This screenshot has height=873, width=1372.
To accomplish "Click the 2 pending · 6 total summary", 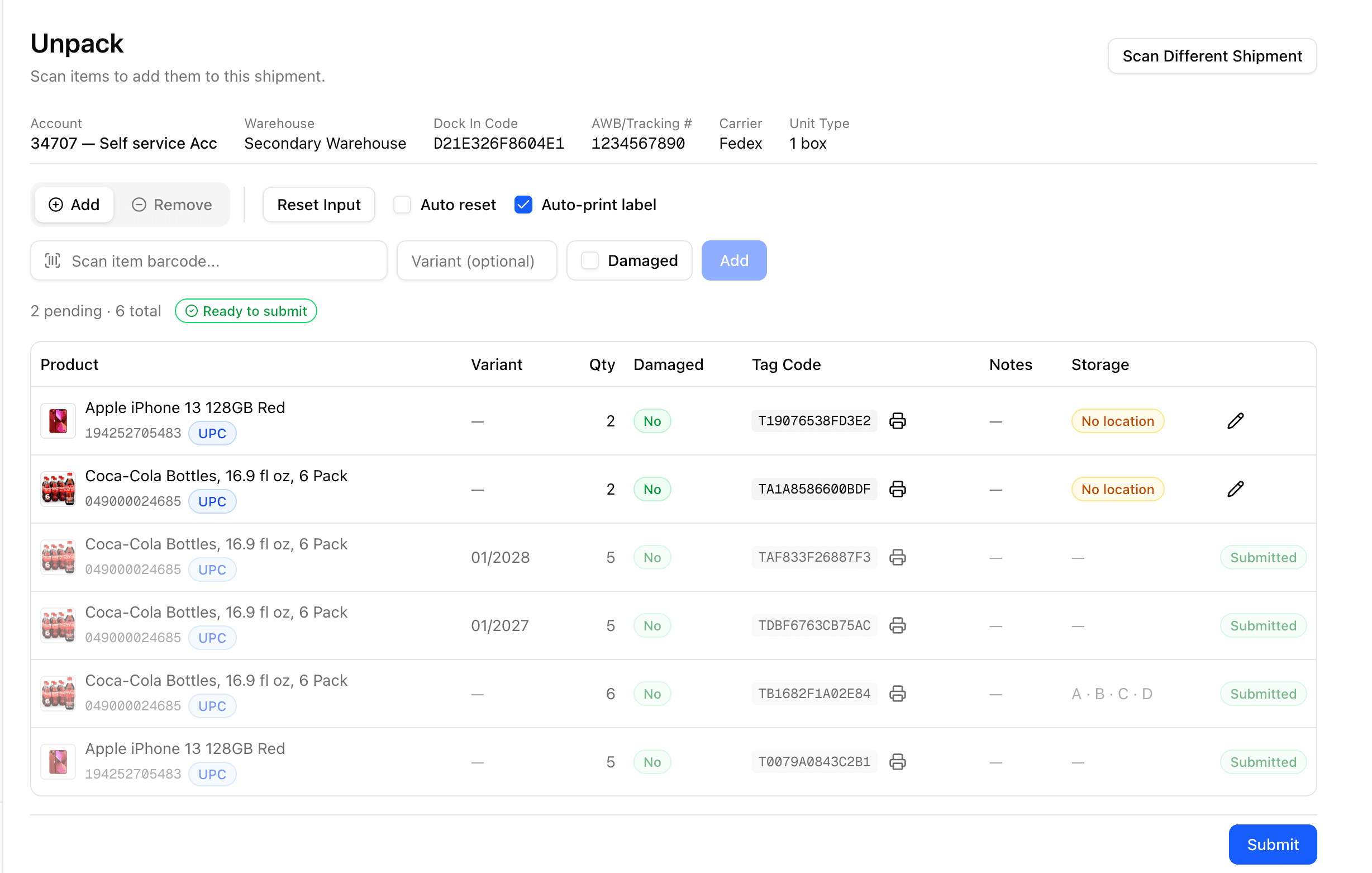I will 96,311.
